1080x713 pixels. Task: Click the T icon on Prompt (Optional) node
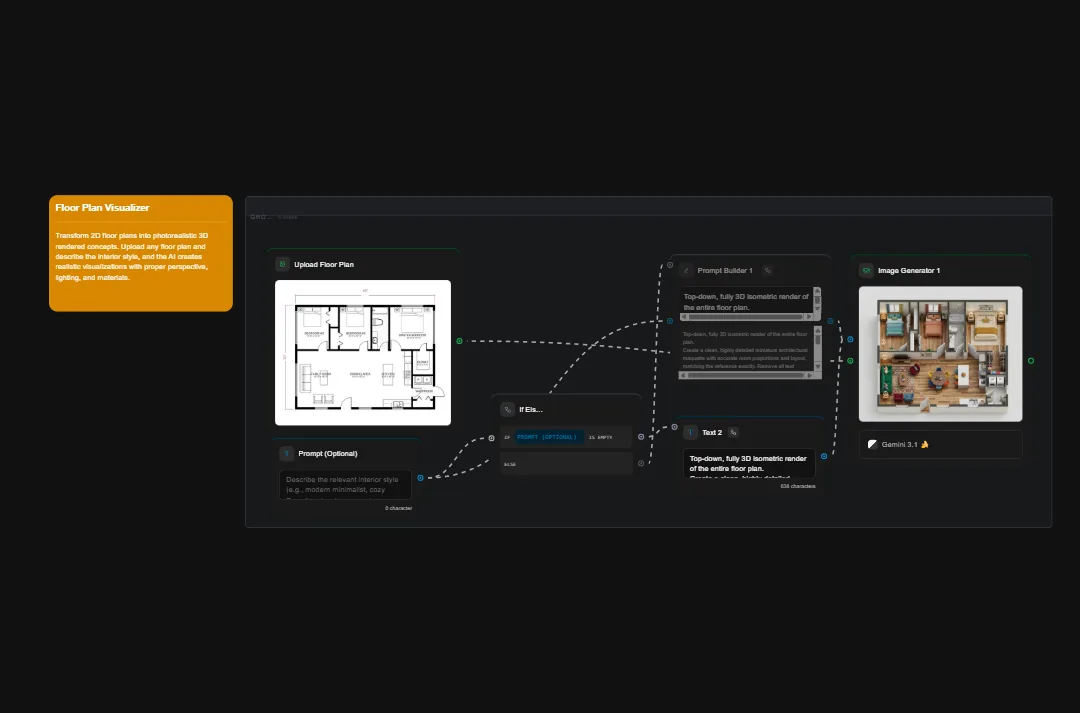coord(286,454)
